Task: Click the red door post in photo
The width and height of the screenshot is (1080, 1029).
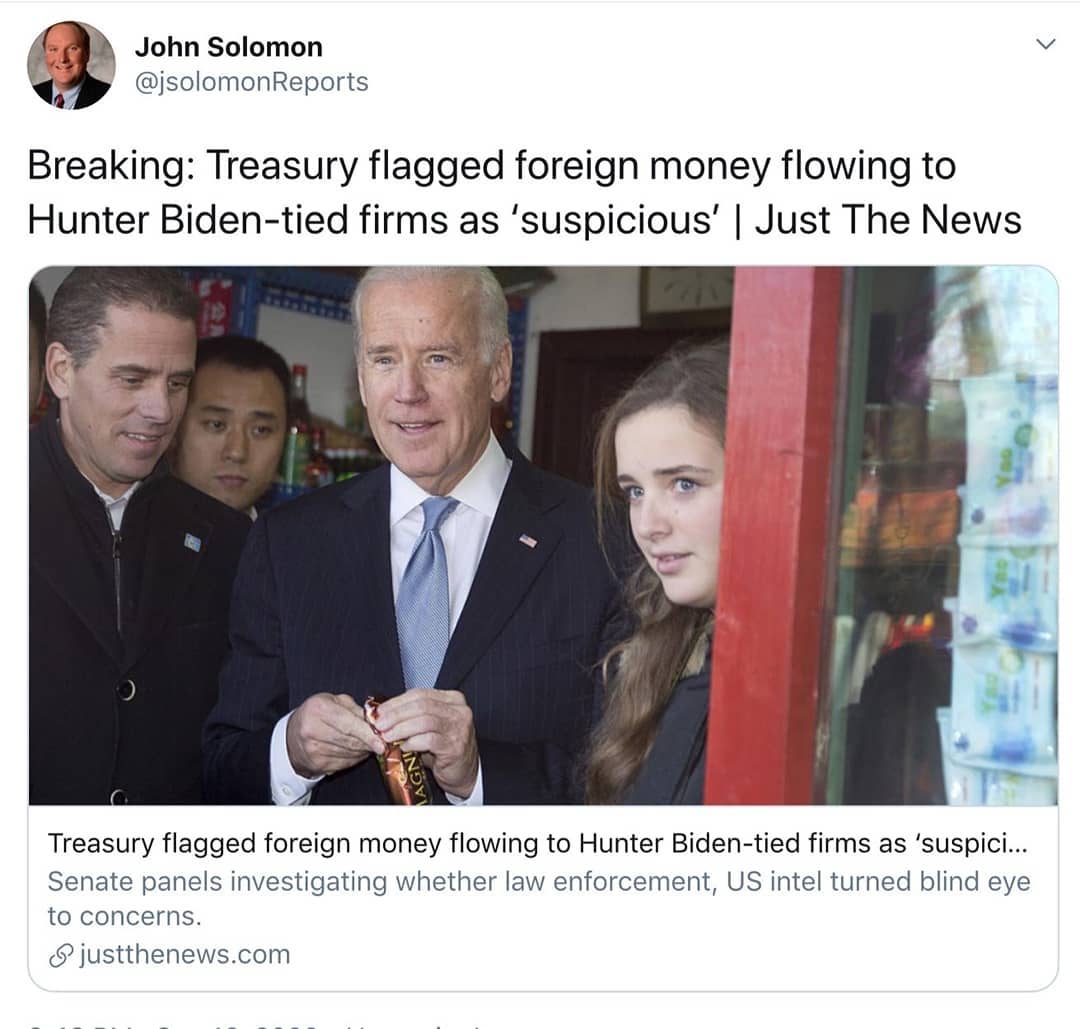Action: [775, 536]
